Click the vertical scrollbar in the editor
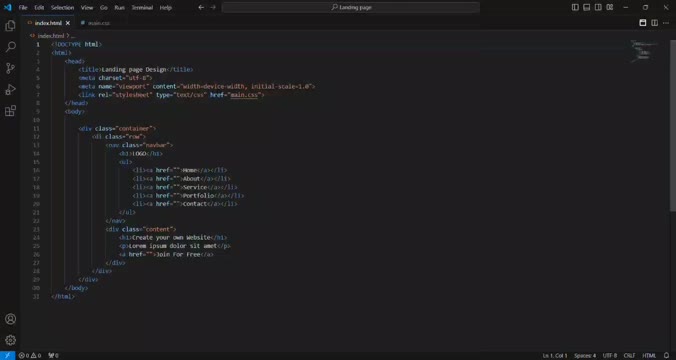Viewport: 676px width, 360px height. coord(673,125)
